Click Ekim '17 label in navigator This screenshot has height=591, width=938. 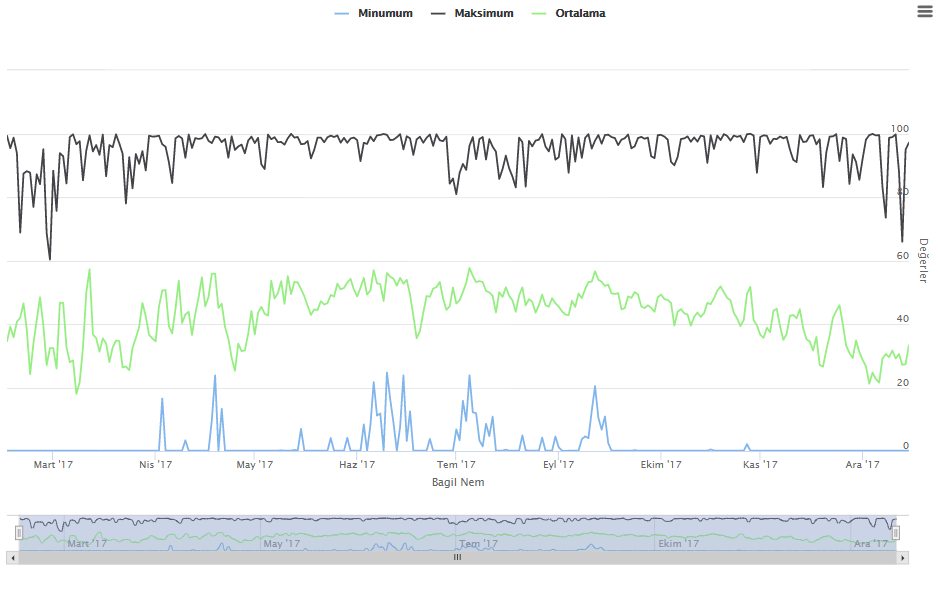[x=678, y=543]
